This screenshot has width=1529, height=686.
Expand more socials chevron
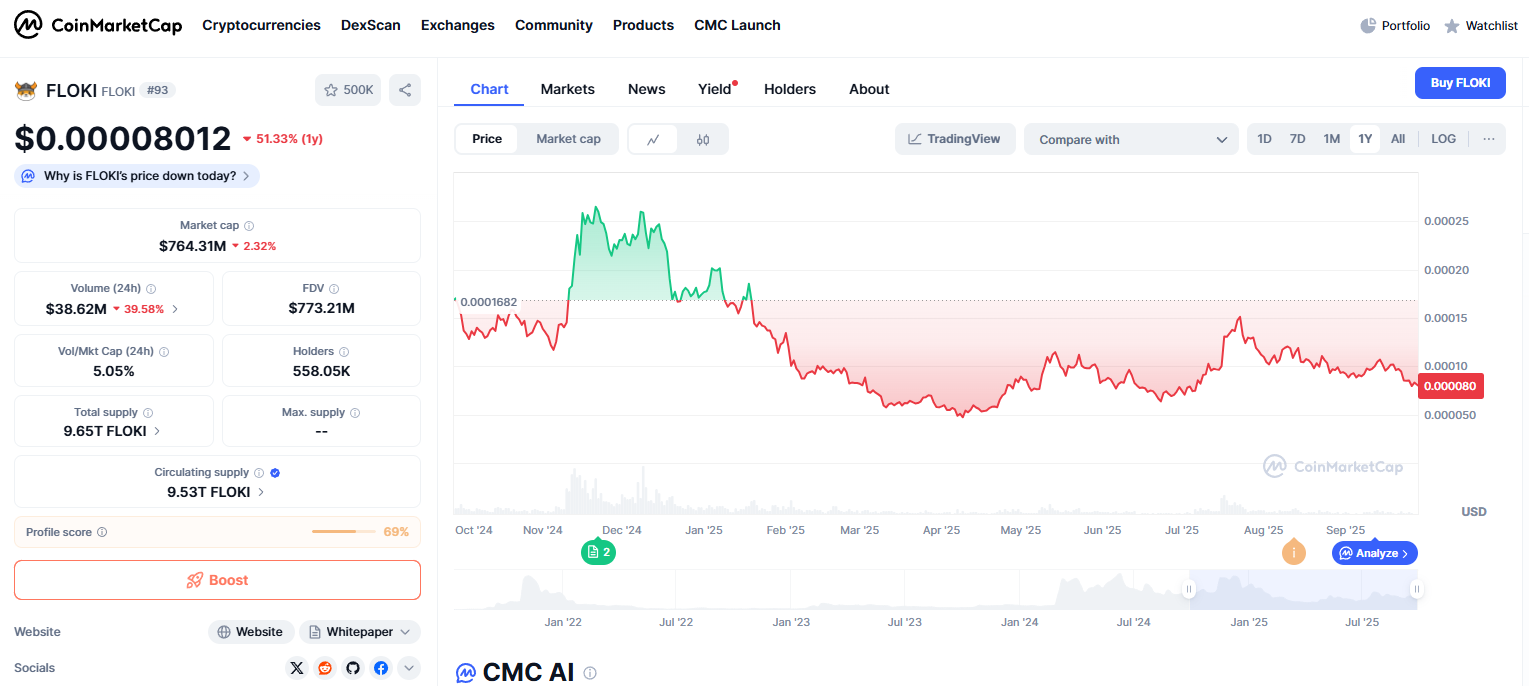pyautogui.click(x=409, y=668)
